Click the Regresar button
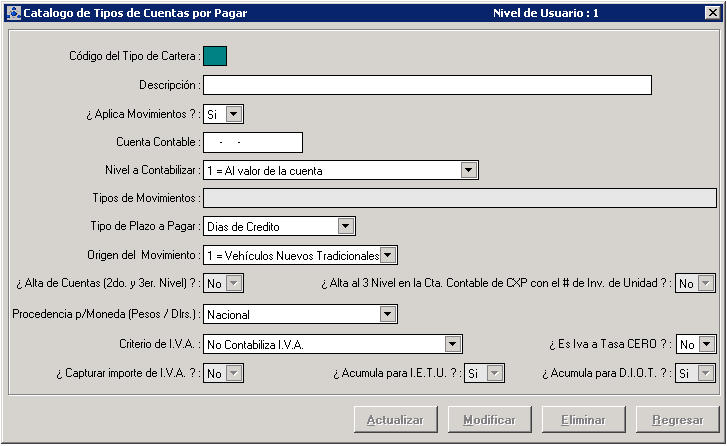 (677, 420)
